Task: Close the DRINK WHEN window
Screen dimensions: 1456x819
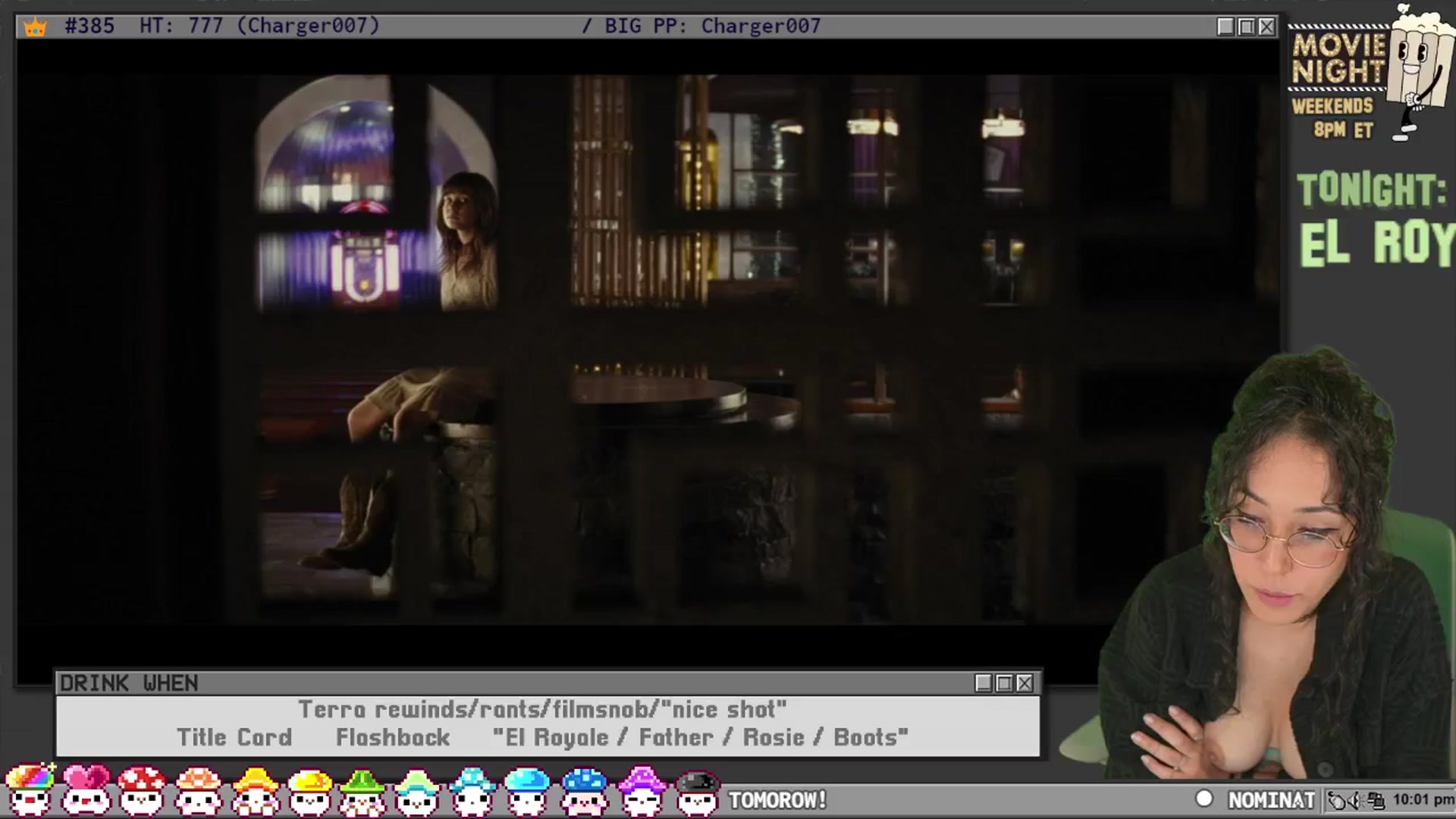Action: pyautogui.click(x=1025, y=683)
